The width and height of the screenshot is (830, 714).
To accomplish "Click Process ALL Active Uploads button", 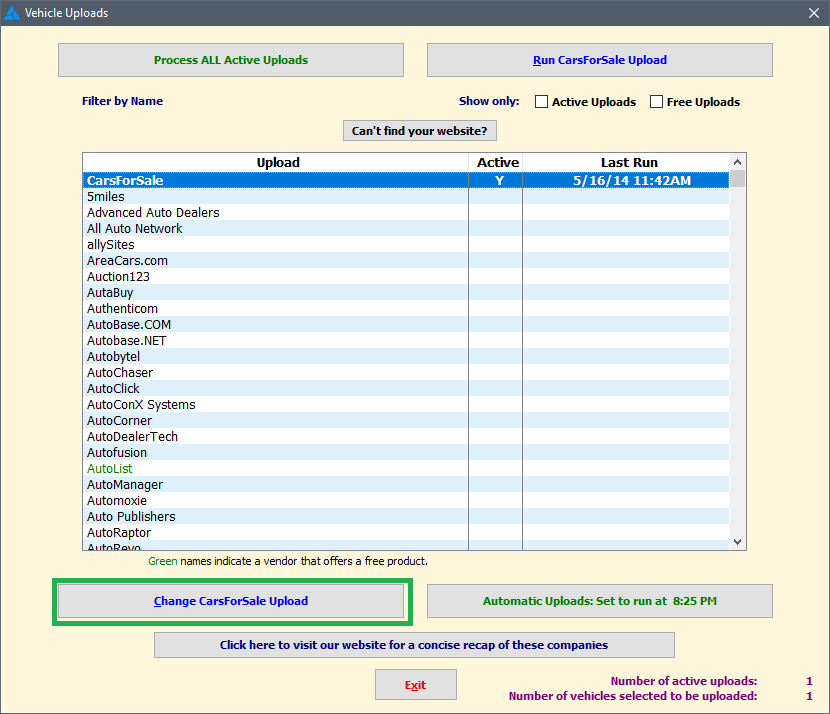I will [x=231, y=60].
